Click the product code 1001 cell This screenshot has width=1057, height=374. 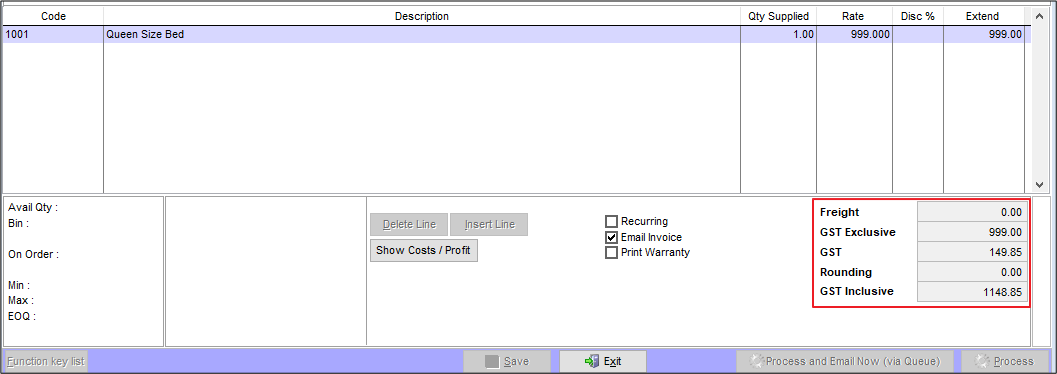53,34
